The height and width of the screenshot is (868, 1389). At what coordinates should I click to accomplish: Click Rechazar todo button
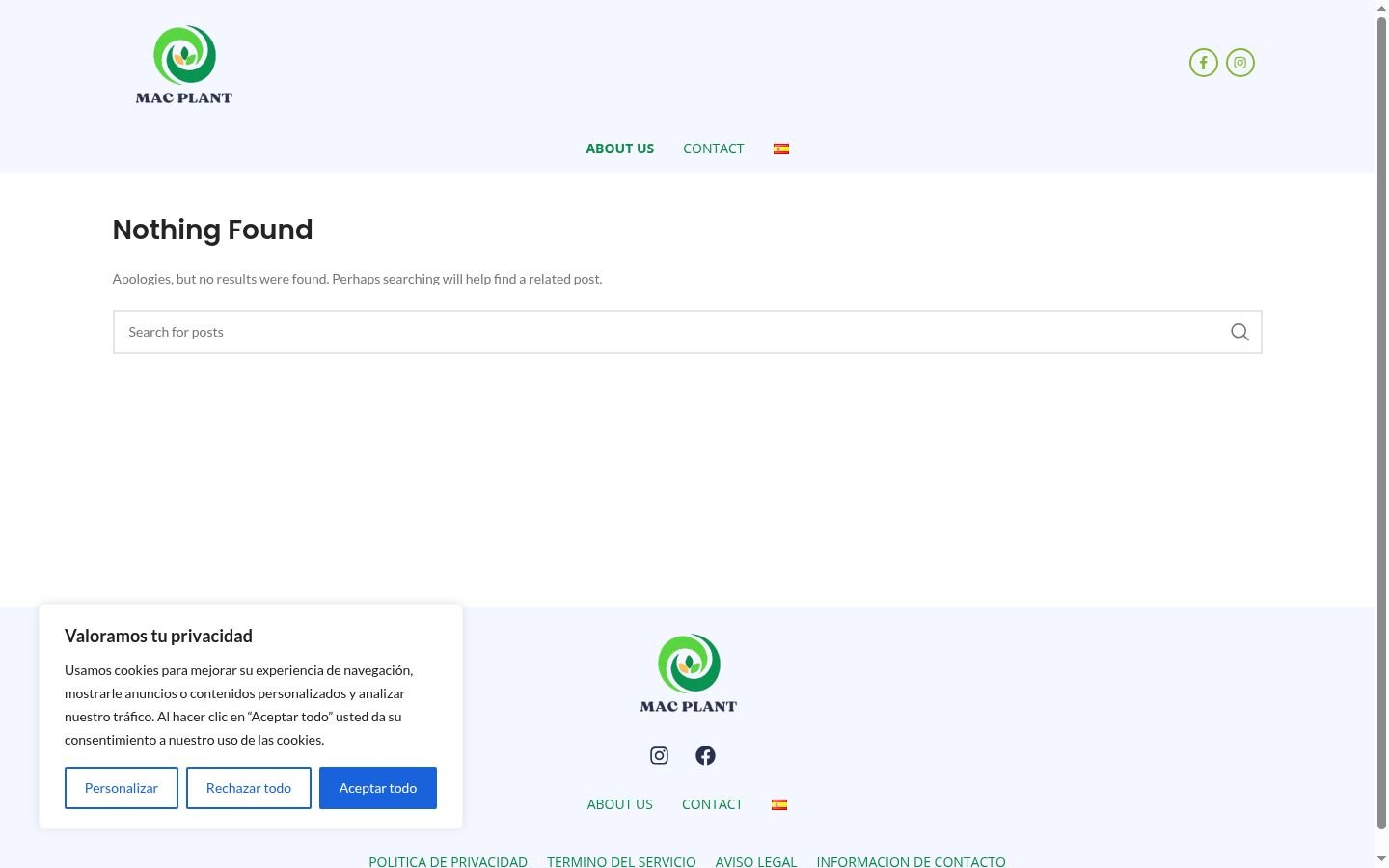coord(249,788)
